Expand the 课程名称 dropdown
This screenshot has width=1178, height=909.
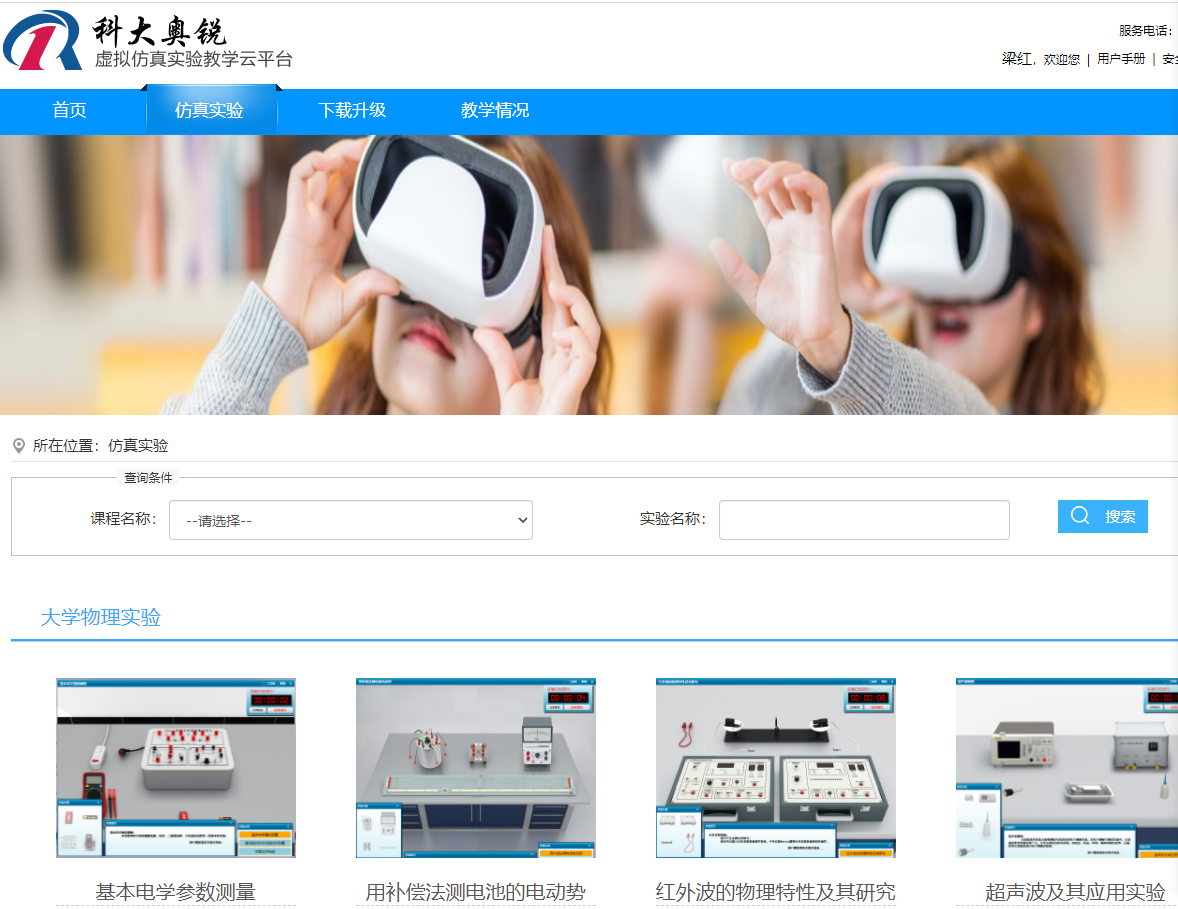point(350,520)
